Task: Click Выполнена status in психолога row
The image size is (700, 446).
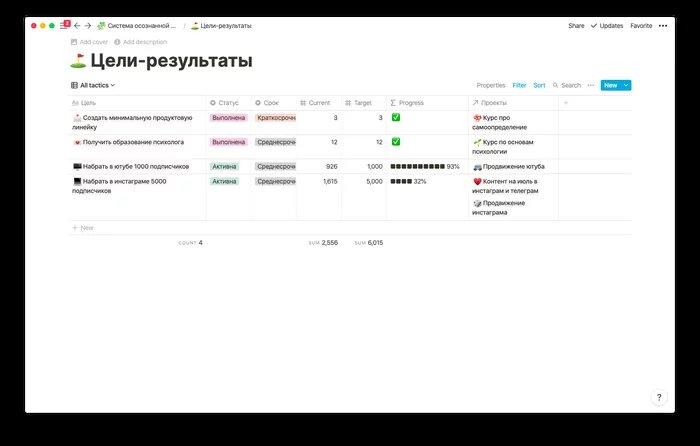Action: pyautogui.click(x=229, y=142)
